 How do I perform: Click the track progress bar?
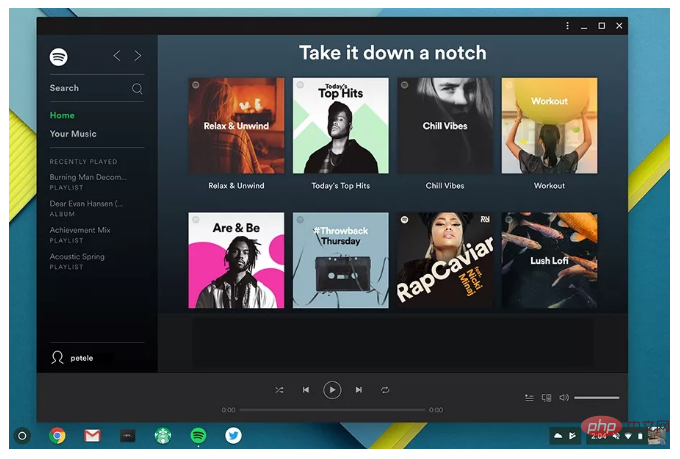point(332,410)
